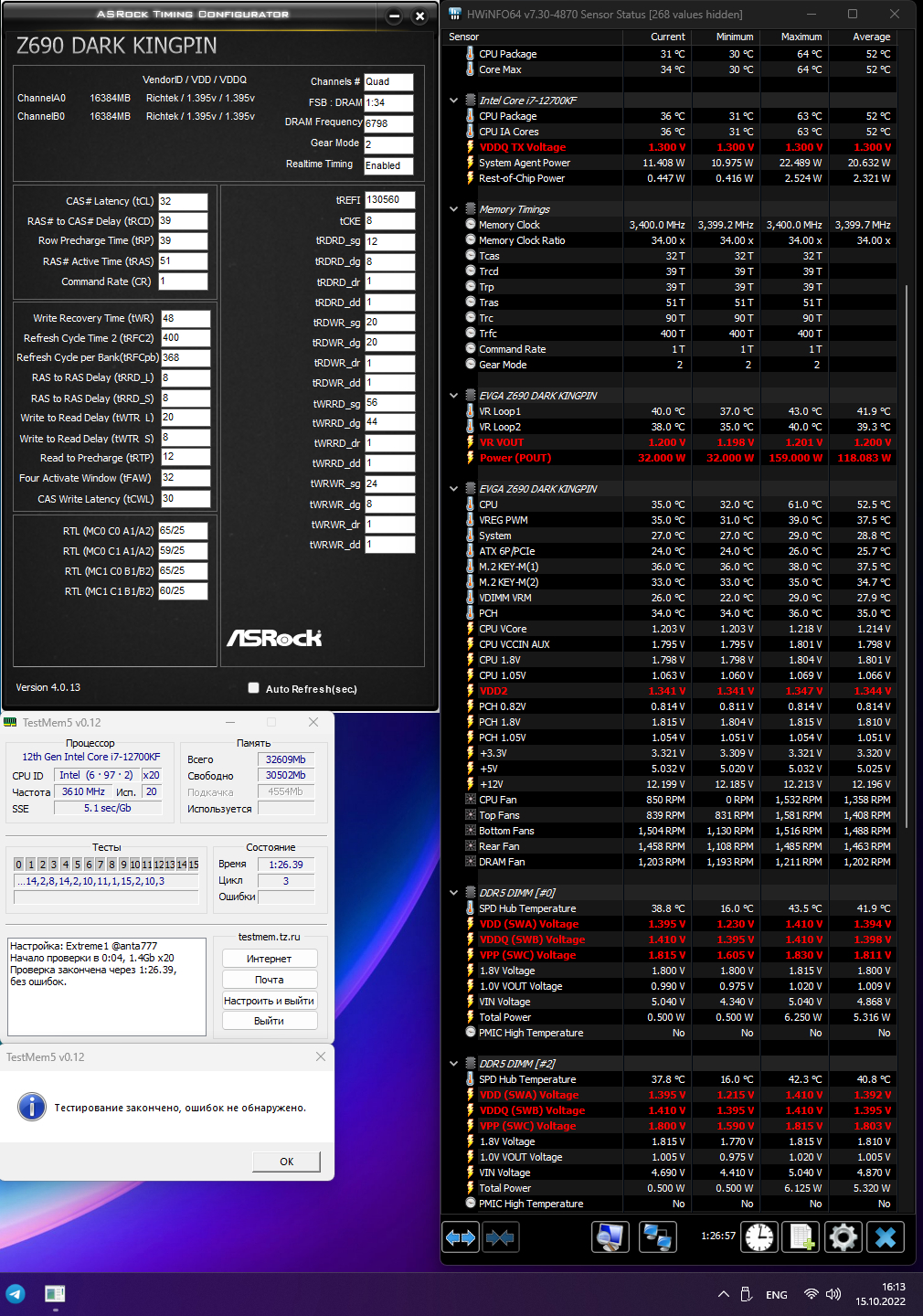Minimize the ASRock Timing Configurator window

395,16
